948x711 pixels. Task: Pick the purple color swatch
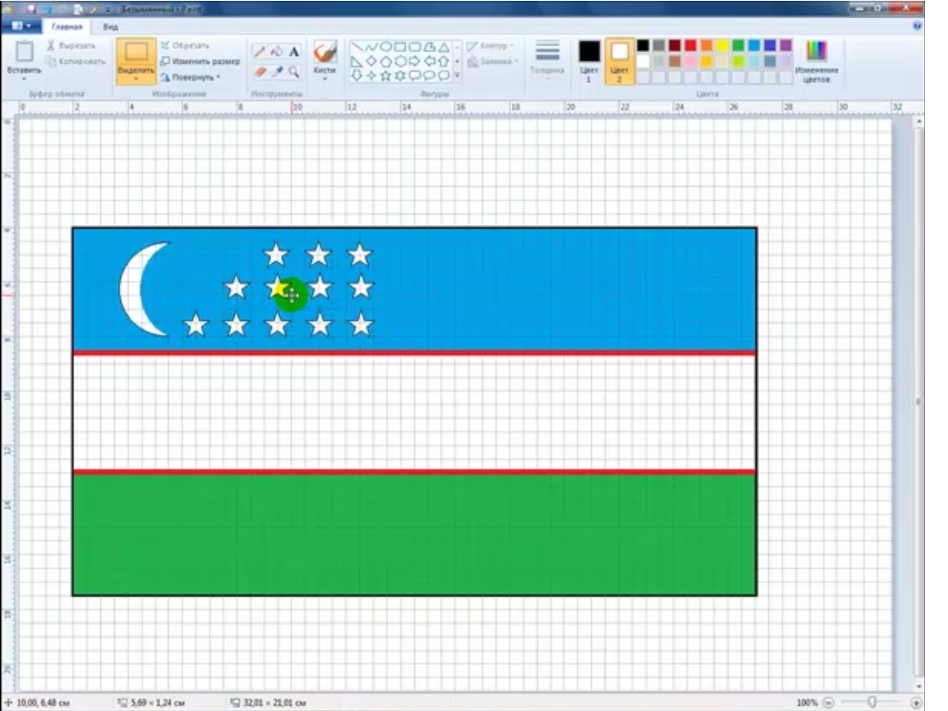785,45
